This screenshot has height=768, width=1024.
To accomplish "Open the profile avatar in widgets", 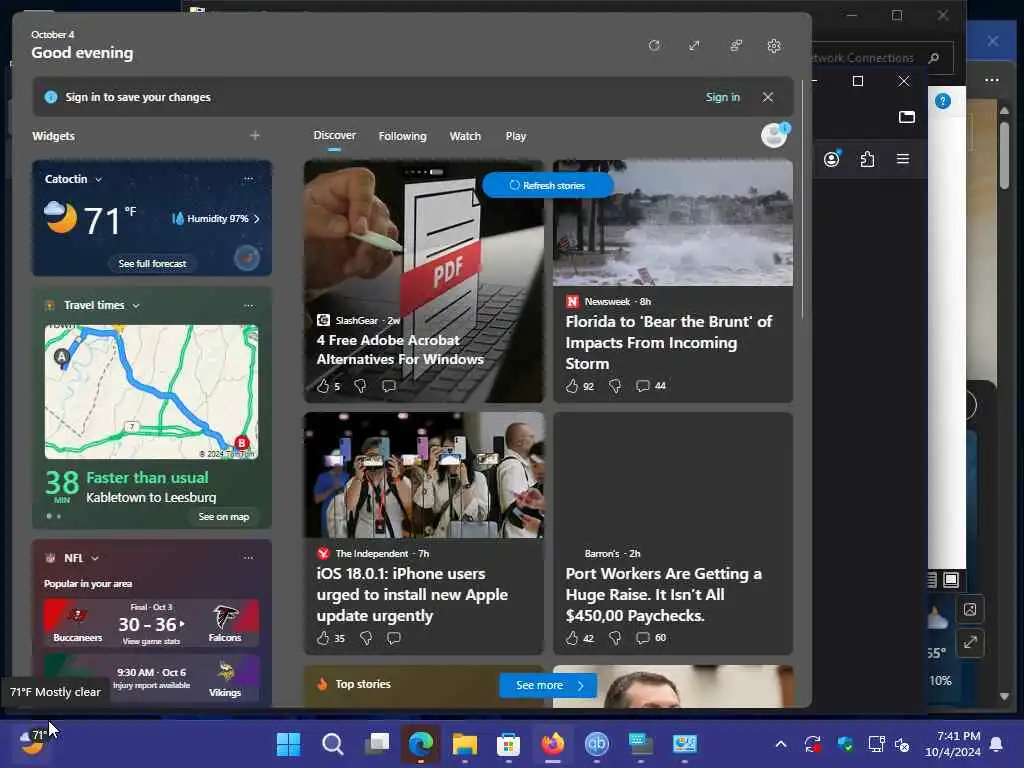I will (775, 135).
